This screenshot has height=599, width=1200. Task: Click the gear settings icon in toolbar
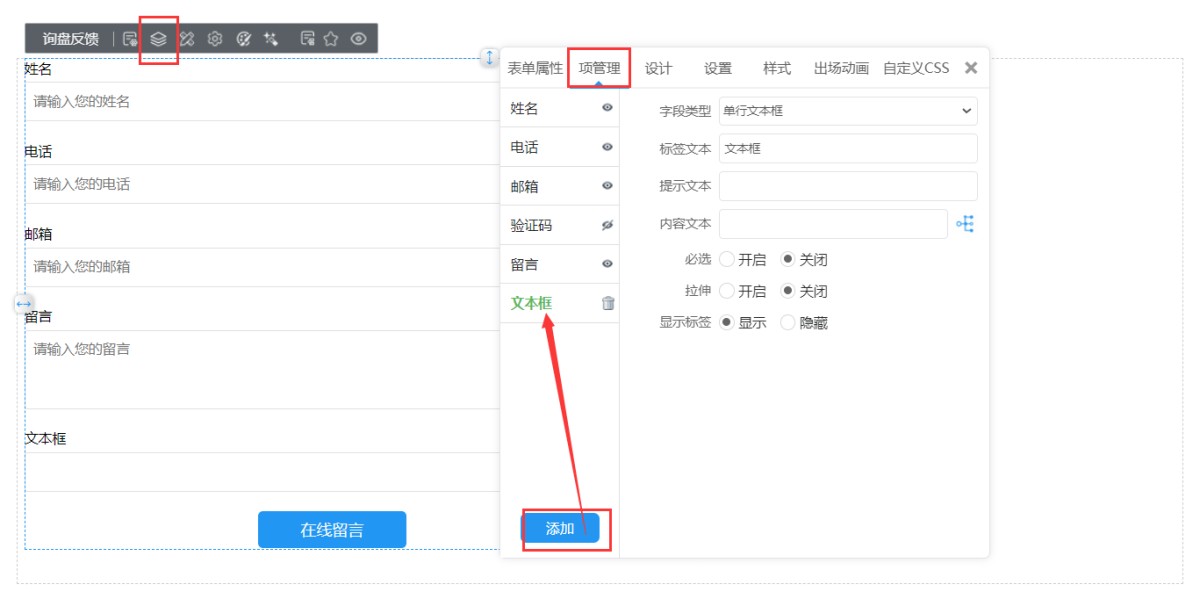[214, 39]
